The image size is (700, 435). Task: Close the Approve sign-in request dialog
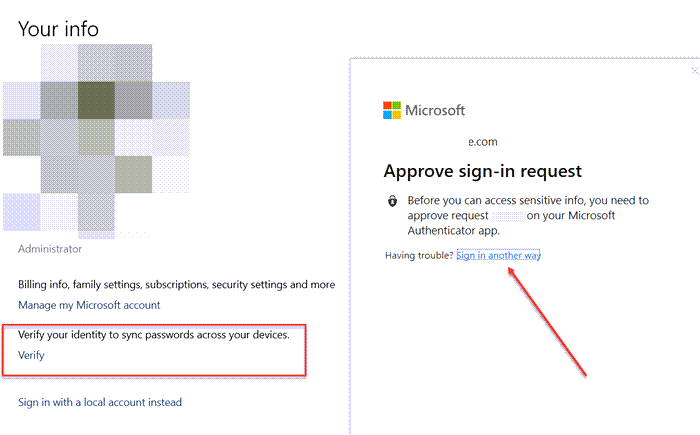695,71
